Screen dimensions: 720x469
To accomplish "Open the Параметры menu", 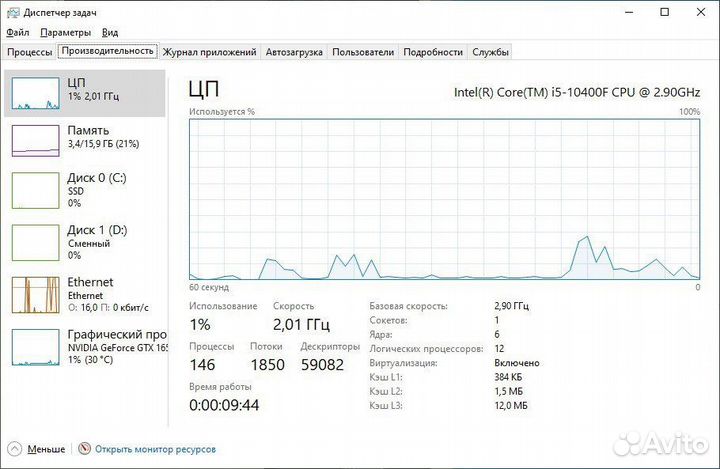I will (65, 32).
